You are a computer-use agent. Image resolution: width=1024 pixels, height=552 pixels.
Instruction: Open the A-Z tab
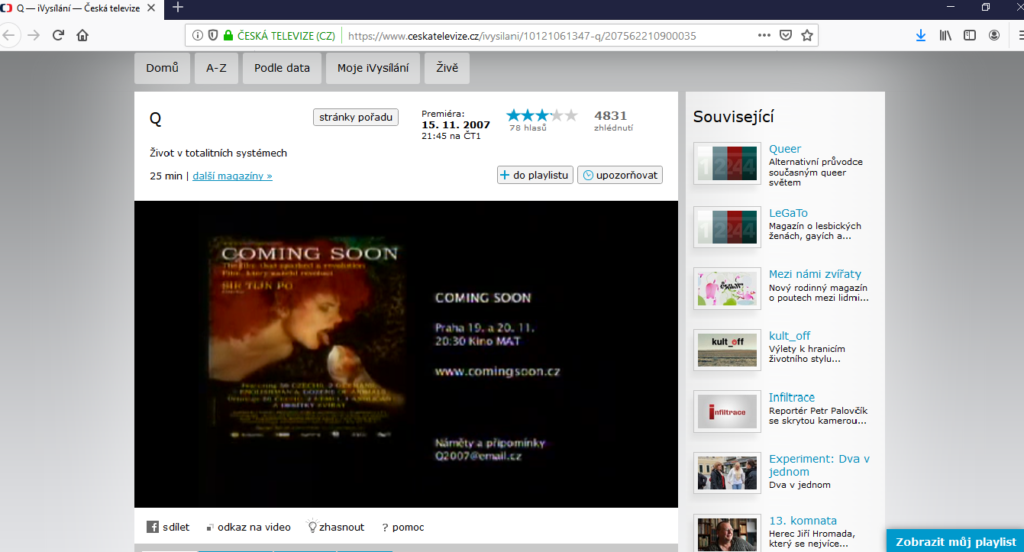216,68
